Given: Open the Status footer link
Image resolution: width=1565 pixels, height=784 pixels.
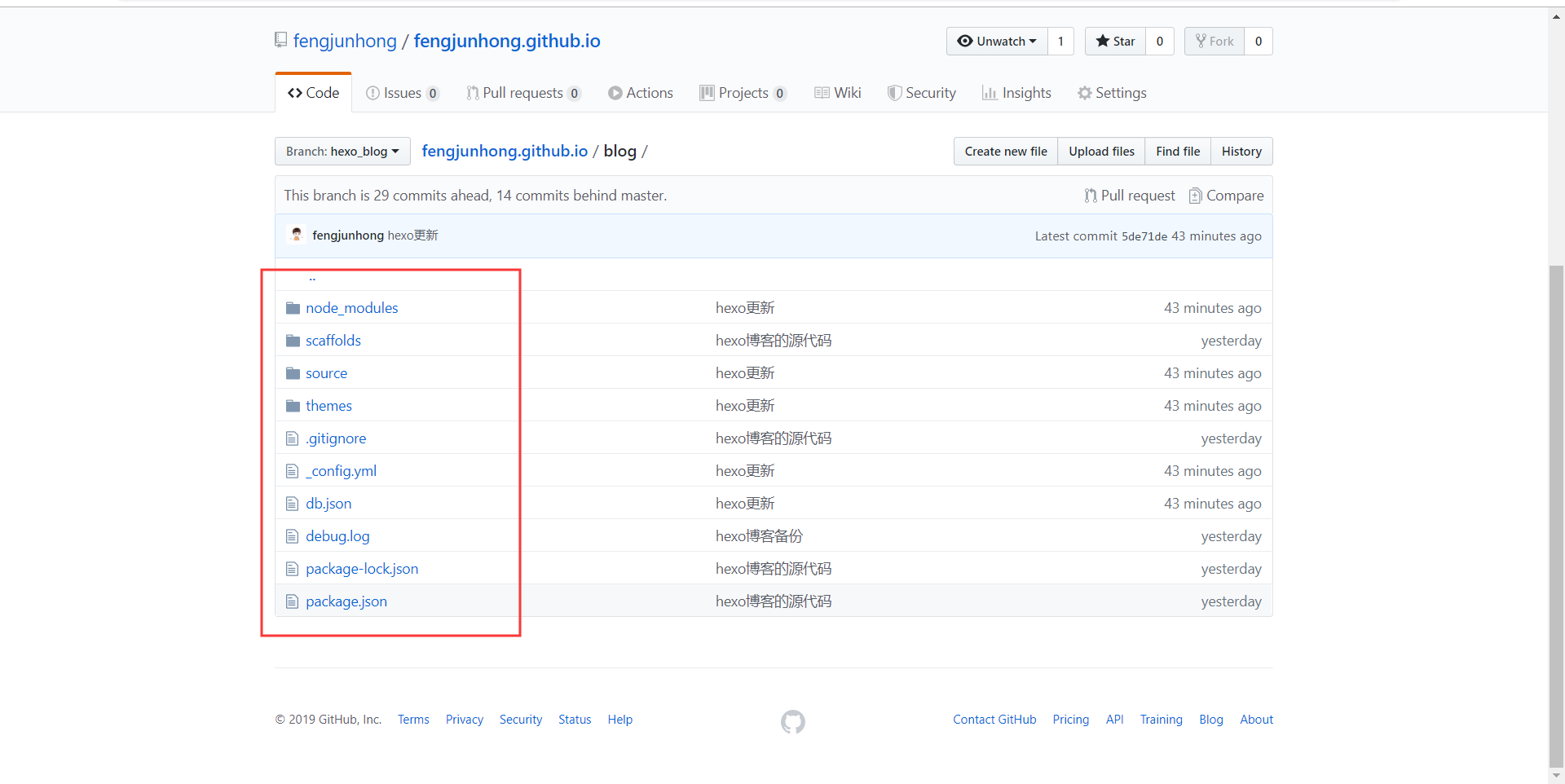Looking at the screenshot, I should tap(575, 720).
